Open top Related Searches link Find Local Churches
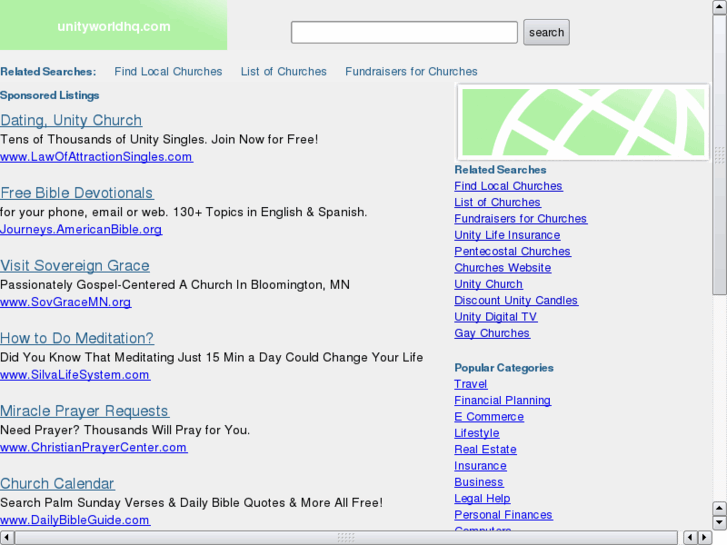 168,71
